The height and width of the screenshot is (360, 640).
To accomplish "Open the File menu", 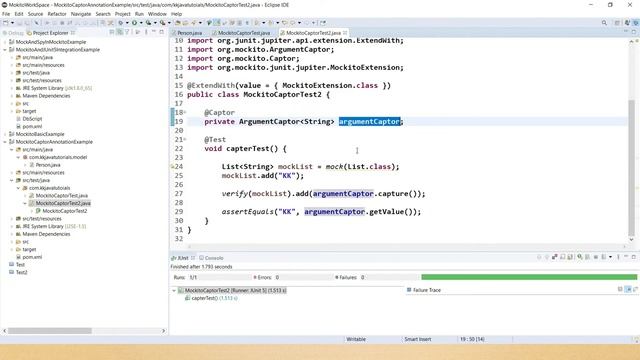I will click(6, 14).
